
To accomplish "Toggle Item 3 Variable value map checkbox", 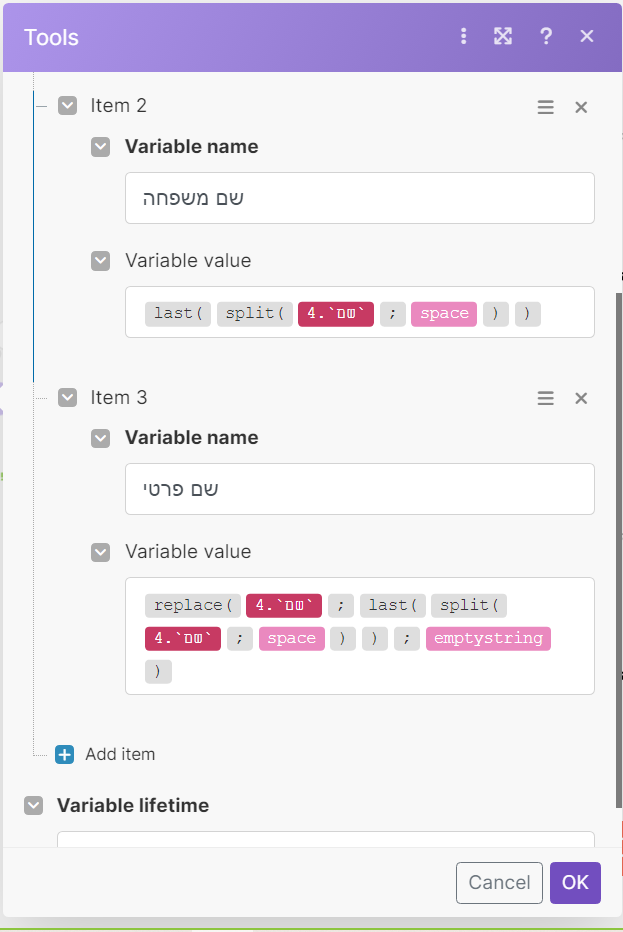I will coord(100,552).
